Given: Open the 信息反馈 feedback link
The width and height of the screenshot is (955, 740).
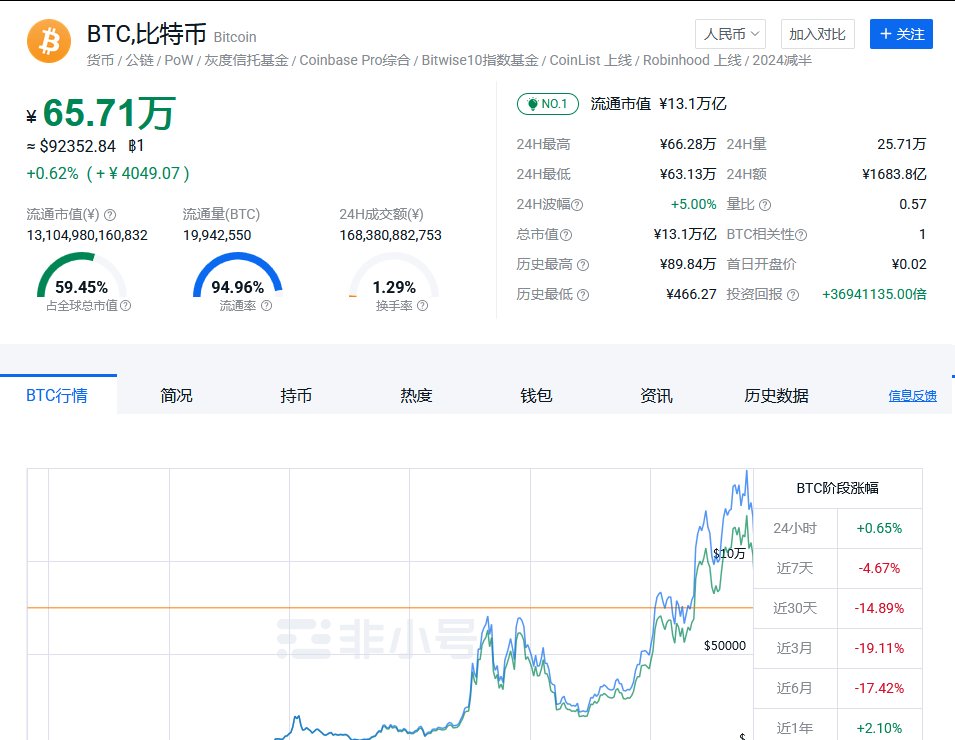Looking at the screenshot, I should tap(912, 396).
